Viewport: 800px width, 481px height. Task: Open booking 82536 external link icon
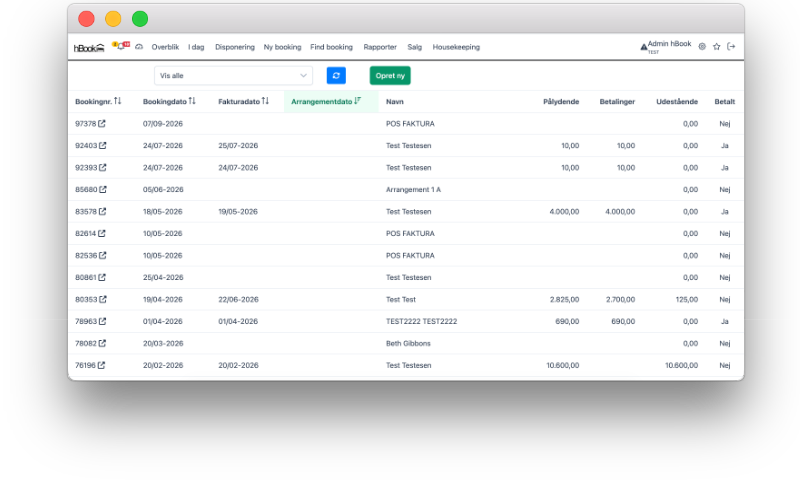coord(103,255)
